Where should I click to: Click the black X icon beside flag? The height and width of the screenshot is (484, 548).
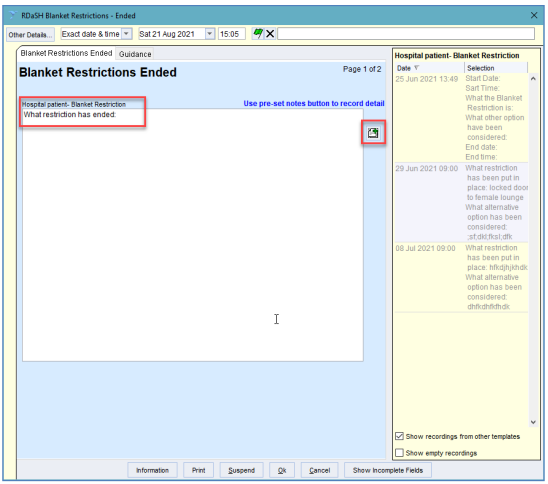[x=270, y=34]
